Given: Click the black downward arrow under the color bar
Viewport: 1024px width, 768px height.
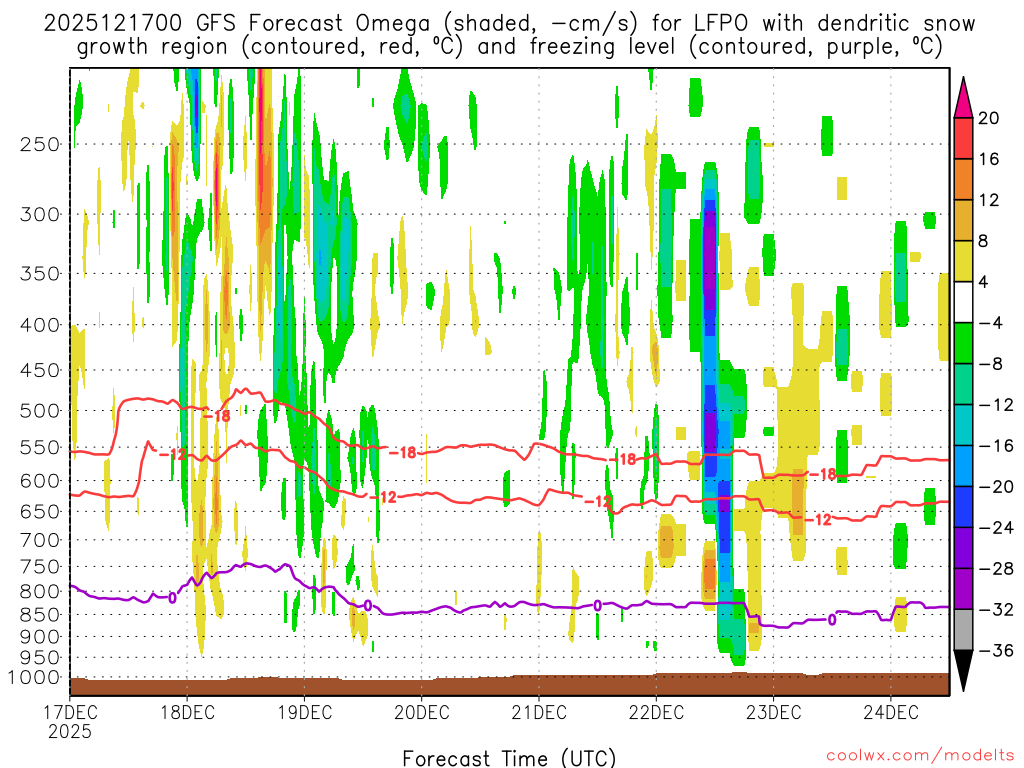Looking at the screenshot, I should click(x=963, y=670).
